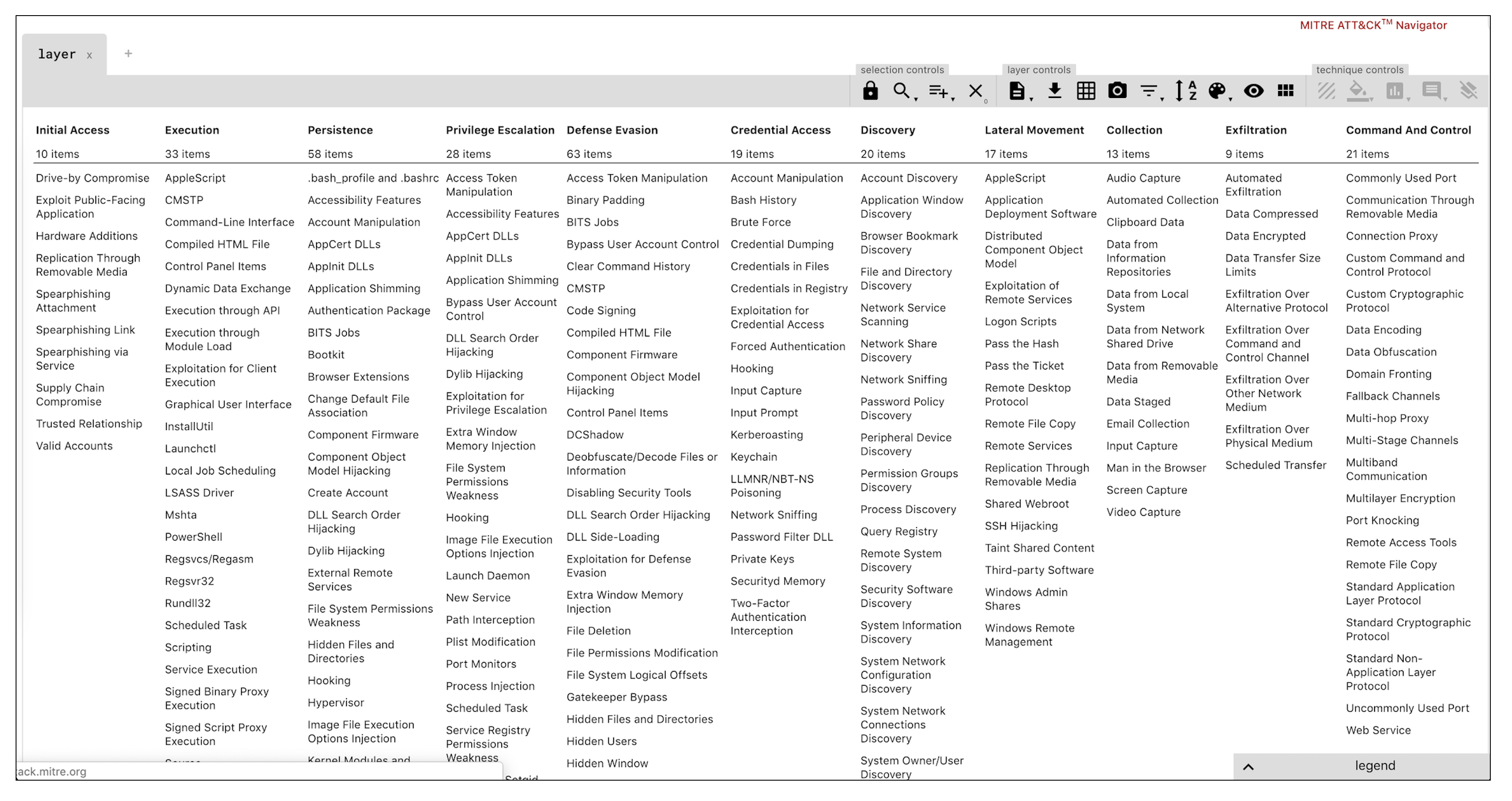This screenshot has width=1512, height=801.
Task: Open the multi-select list-plus dropdown
Action: pos(941,91)
